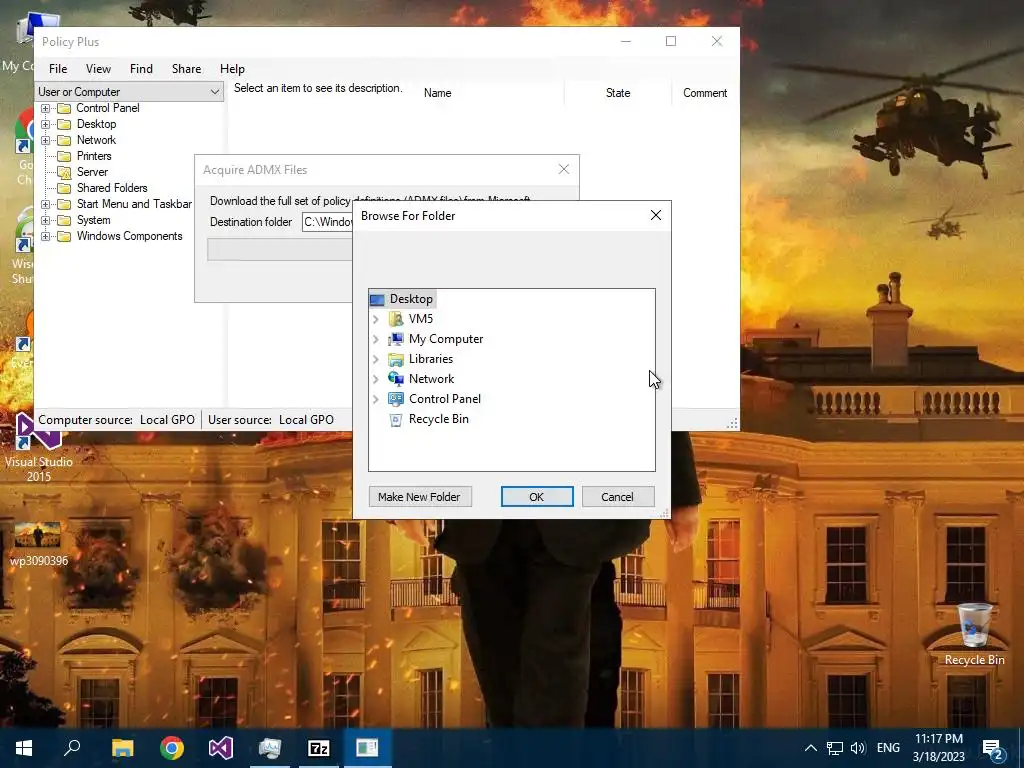Close the Browse For Folder dialog
Image resolution: width=1024 pixels, height=768 pixels.
click(656, 216)
